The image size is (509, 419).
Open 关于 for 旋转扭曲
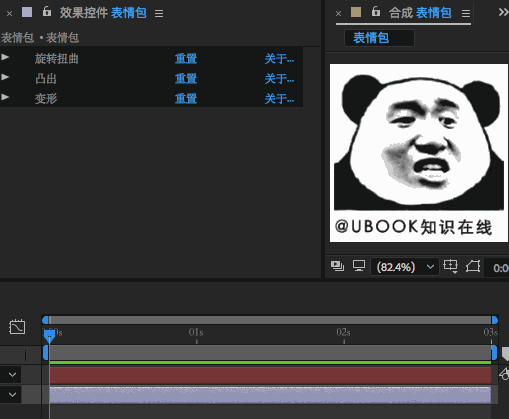pyautogui.click(x=279, y=59)
